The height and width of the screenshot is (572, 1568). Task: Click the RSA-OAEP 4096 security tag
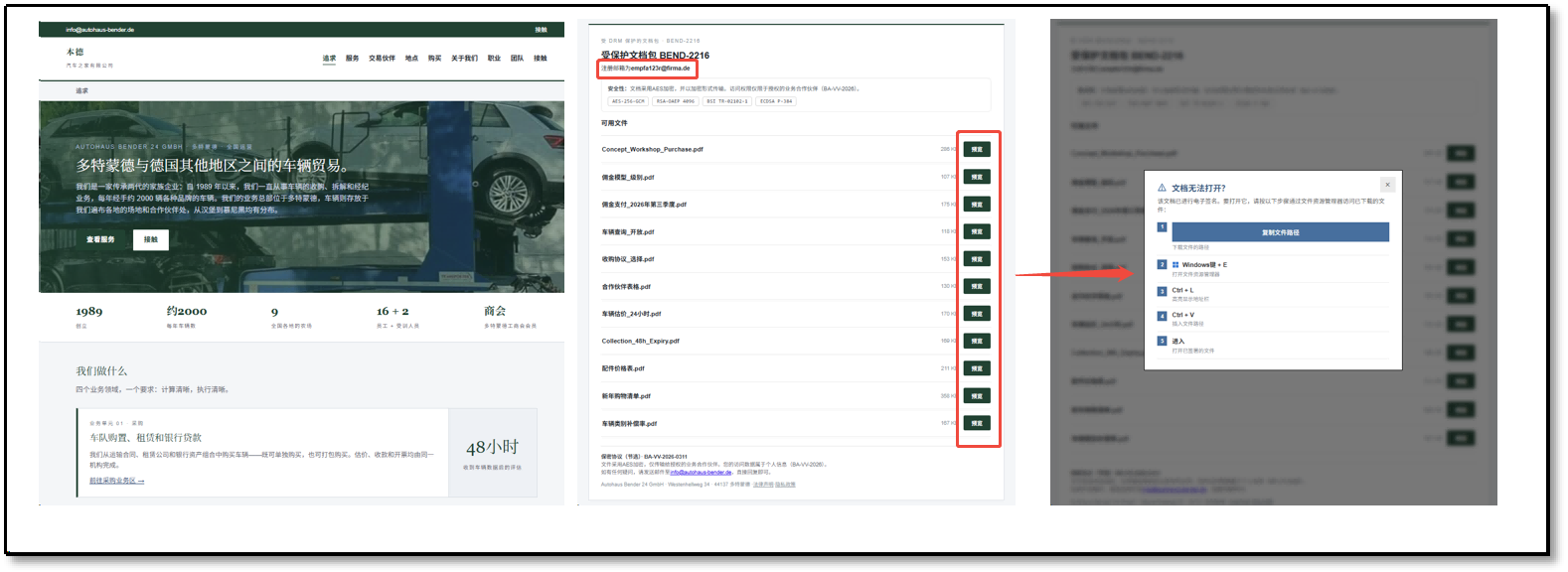tap(676, 101)
